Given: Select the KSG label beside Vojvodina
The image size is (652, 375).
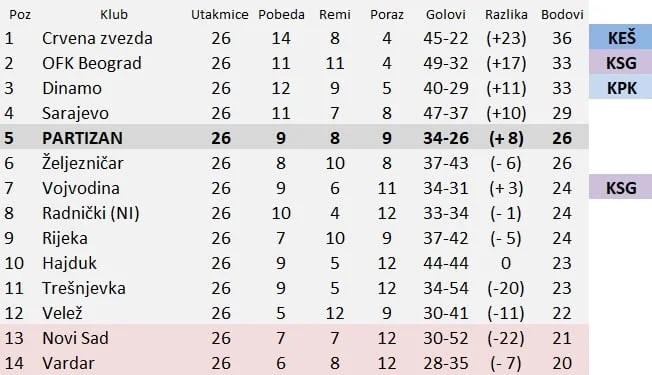Looking at the screenshot, I should click(620, 188).
